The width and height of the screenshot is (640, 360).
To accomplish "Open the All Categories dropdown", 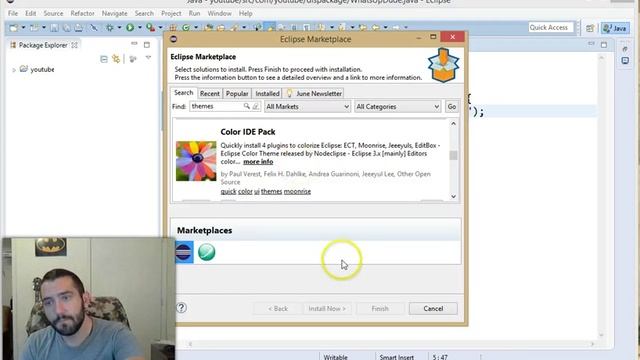I will click(398, 107).
